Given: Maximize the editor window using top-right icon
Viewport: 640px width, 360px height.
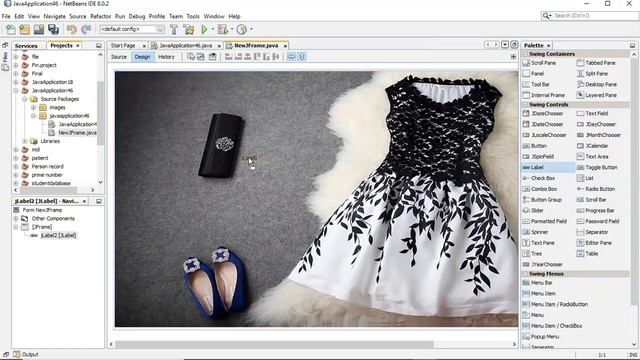Looking at the screenshot, I should (514, 44).
